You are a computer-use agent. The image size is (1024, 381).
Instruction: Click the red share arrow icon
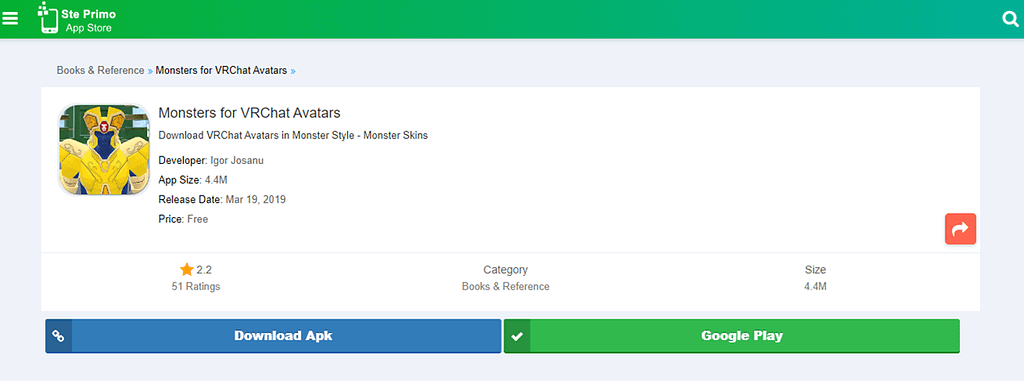coord(960,229)
